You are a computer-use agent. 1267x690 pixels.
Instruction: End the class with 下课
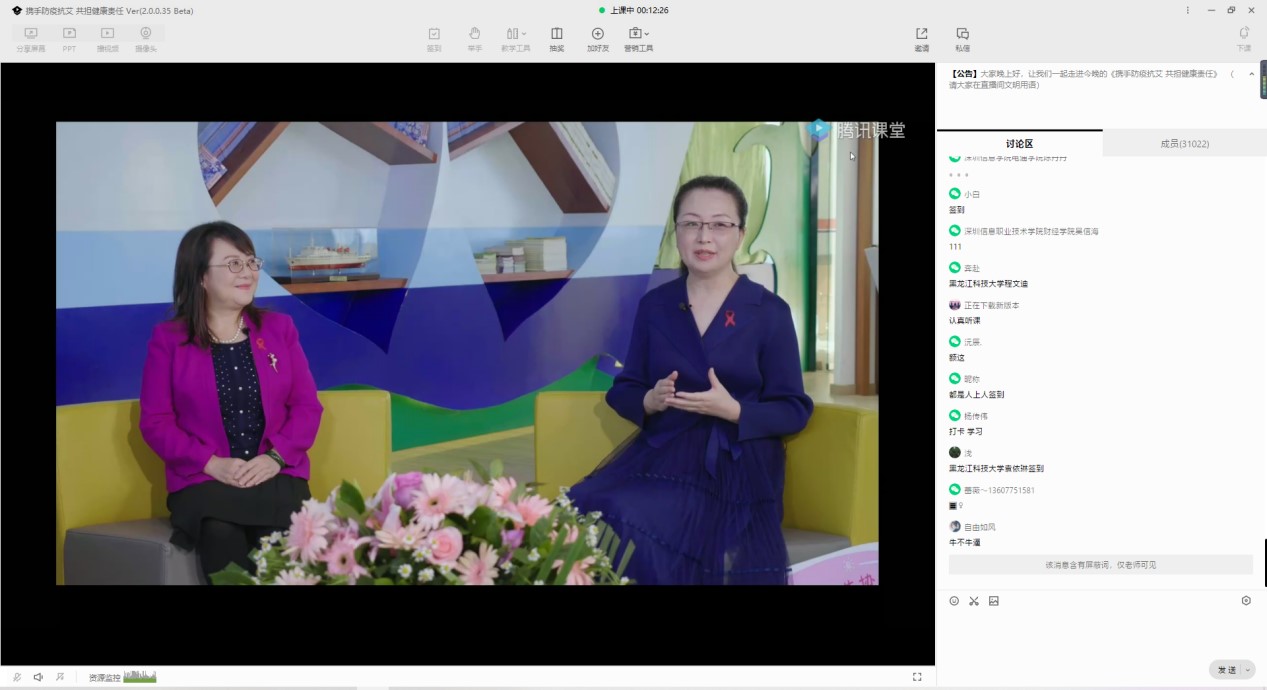coord(1244,39)
